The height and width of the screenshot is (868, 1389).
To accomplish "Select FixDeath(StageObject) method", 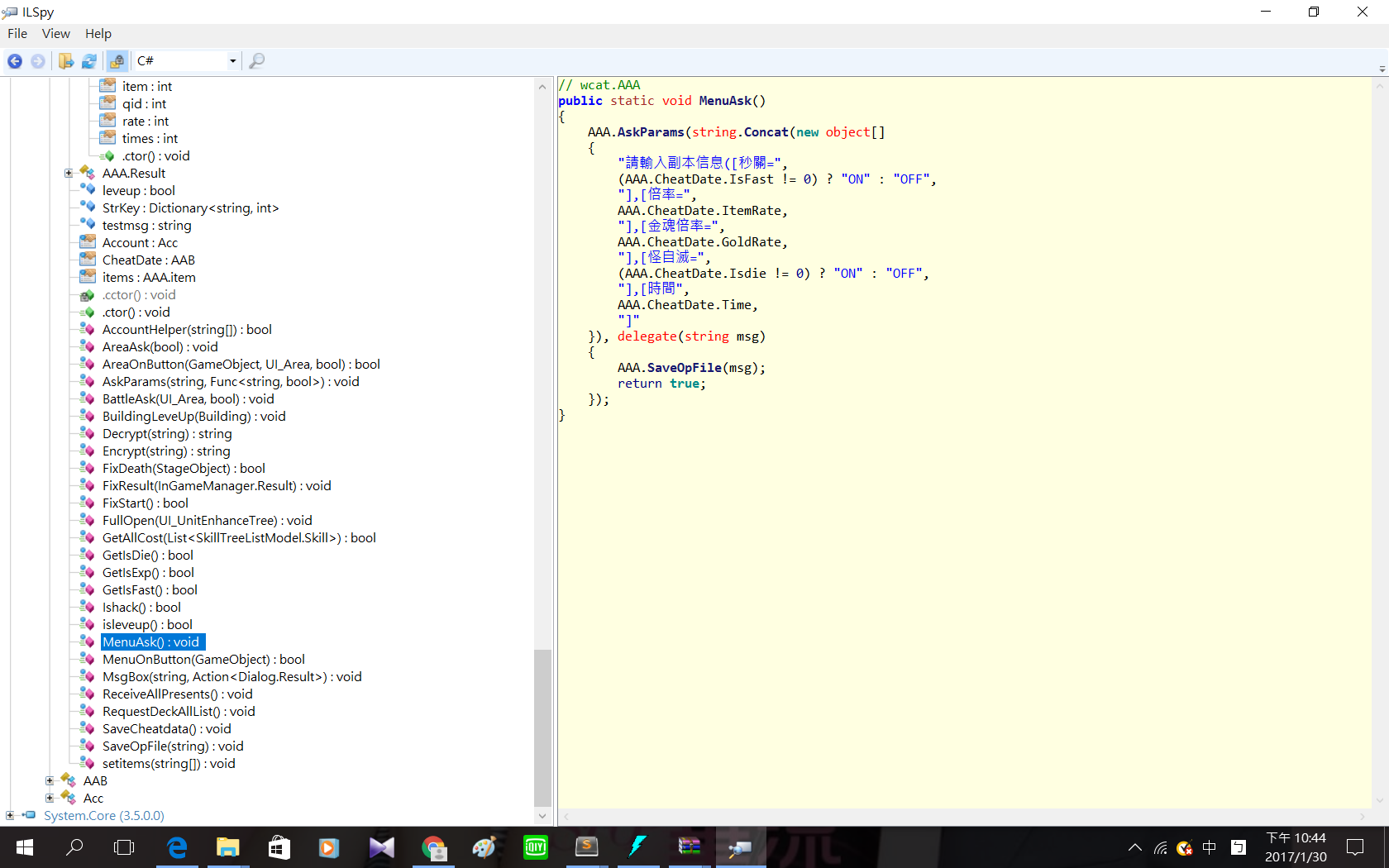I will pyautogui.click(x=184, y=469).
